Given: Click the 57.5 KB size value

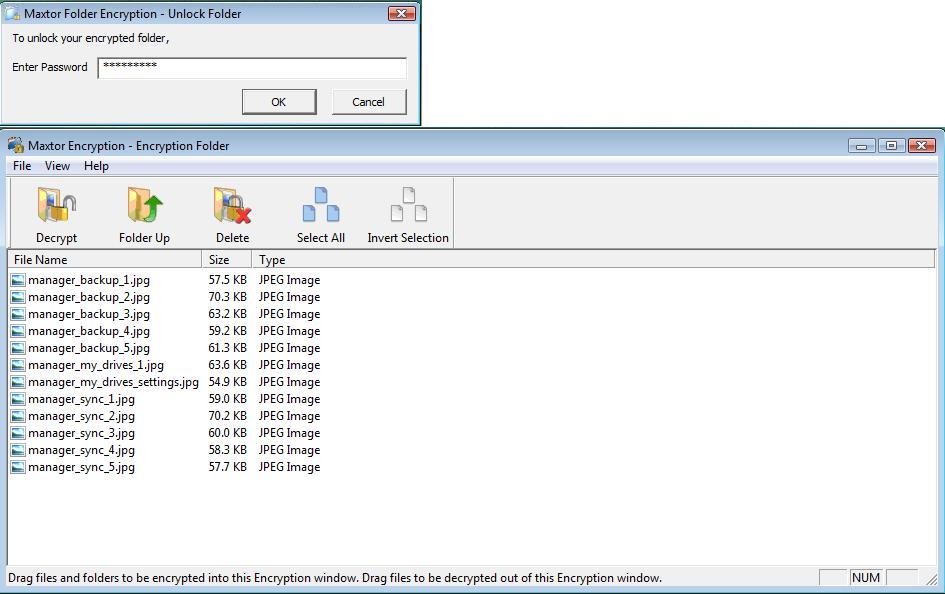Looking at the screenshot, I should 228,280.
